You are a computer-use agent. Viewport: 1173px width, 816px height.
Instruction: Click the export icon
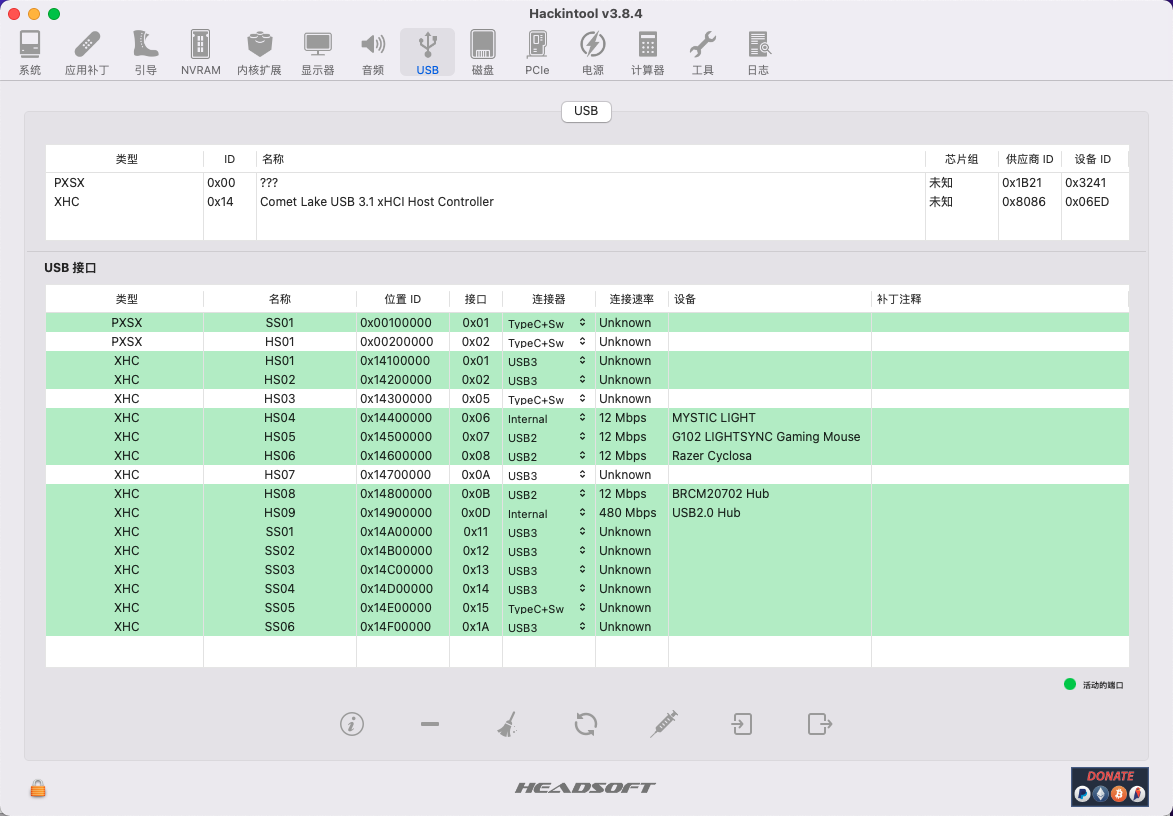pyautogui.click(x=820, y=724)
